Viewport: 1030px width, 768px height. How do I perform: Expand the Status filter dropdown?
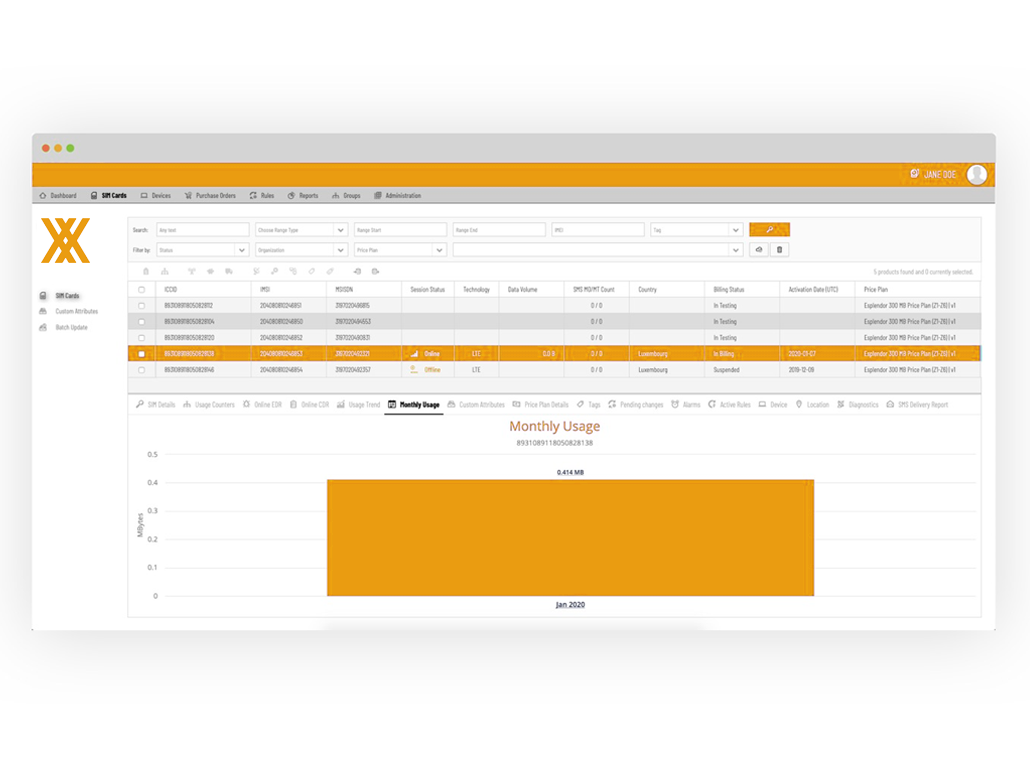click(201, 250)
